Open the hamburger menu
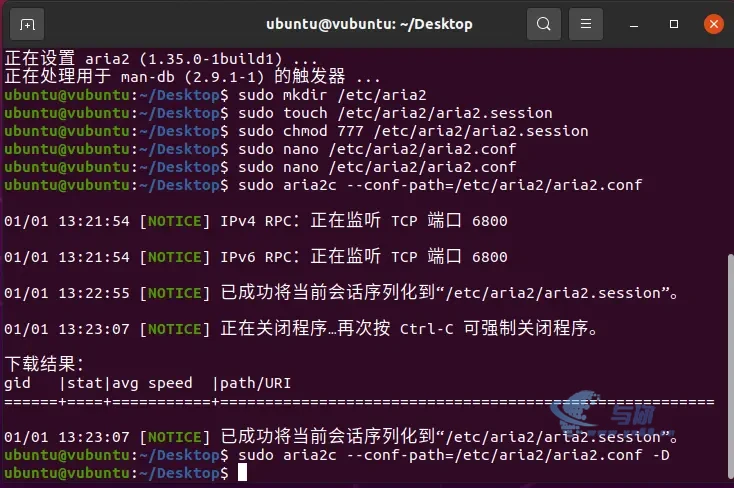The height and width of the screenshot is (488, 734). click(x=586, y=24)
